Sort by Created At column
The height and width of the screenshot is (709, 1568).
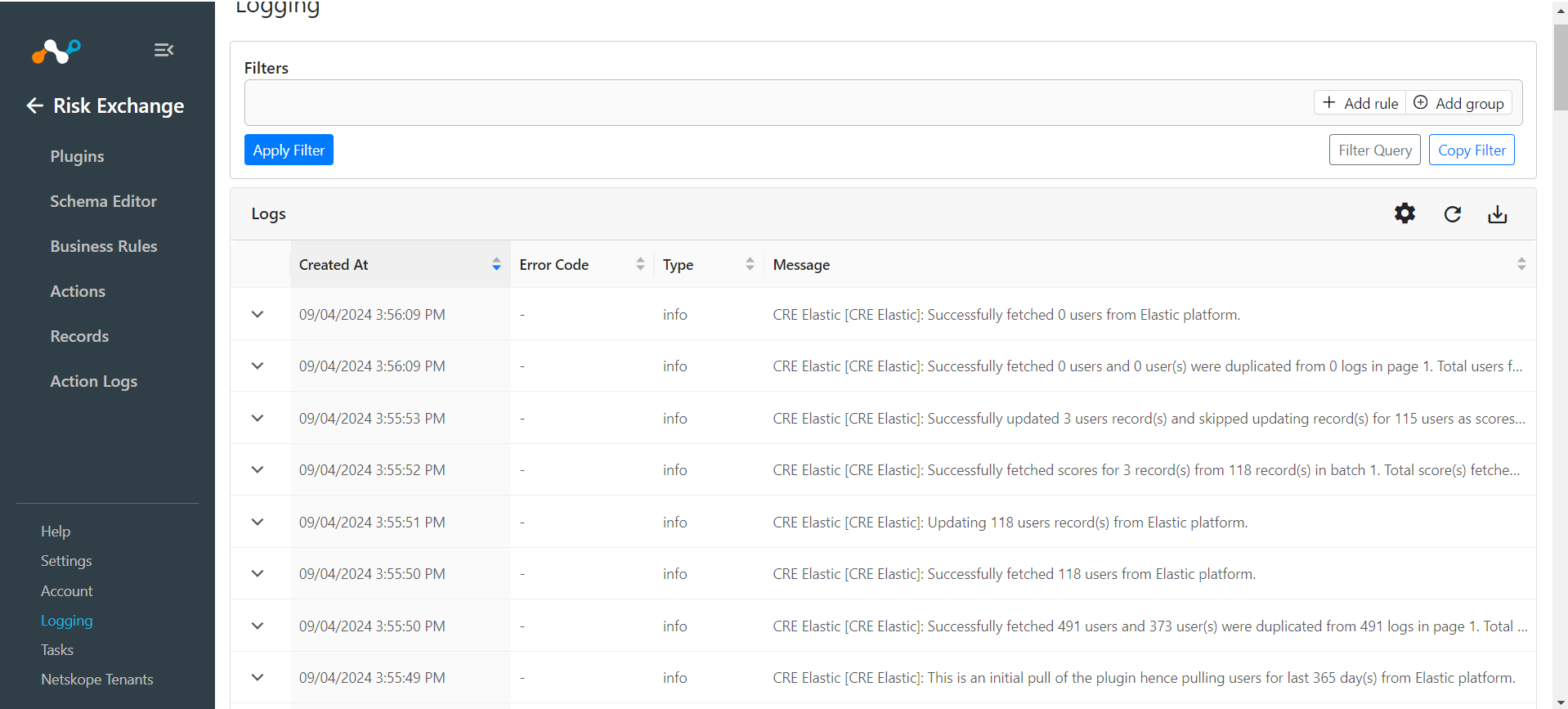496,264
